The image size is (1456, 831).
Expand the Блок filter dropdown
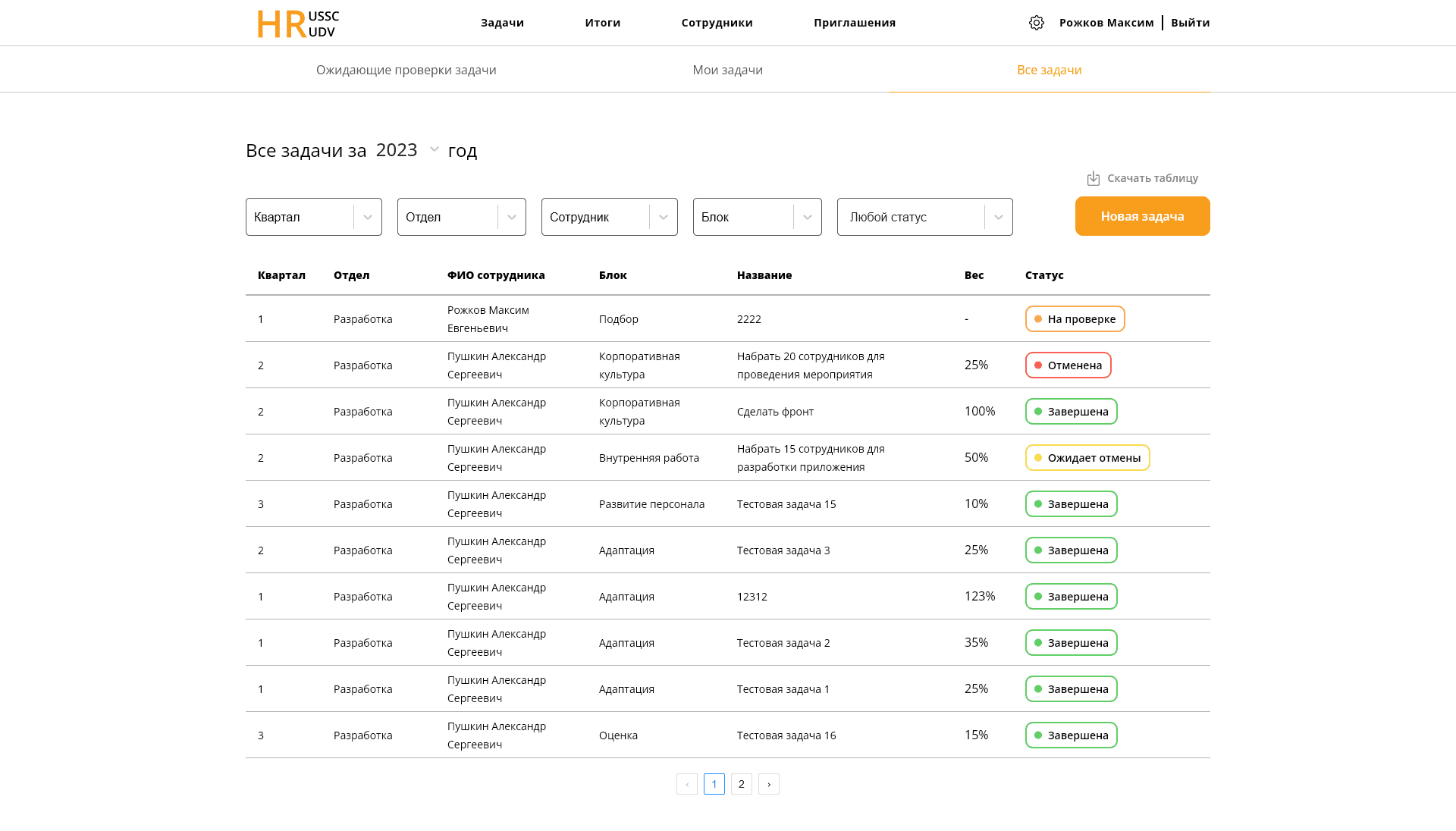tap(757, 217)
